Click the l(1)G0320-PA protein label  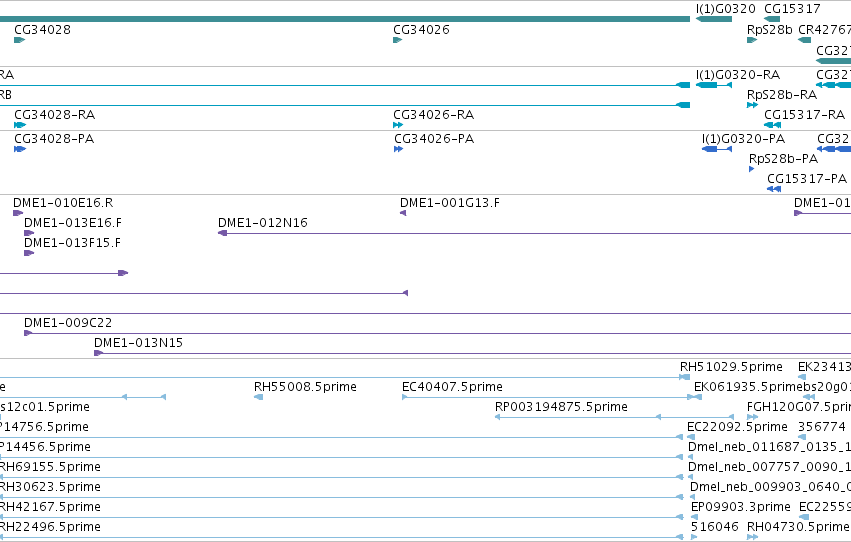(x=743, y=138)
